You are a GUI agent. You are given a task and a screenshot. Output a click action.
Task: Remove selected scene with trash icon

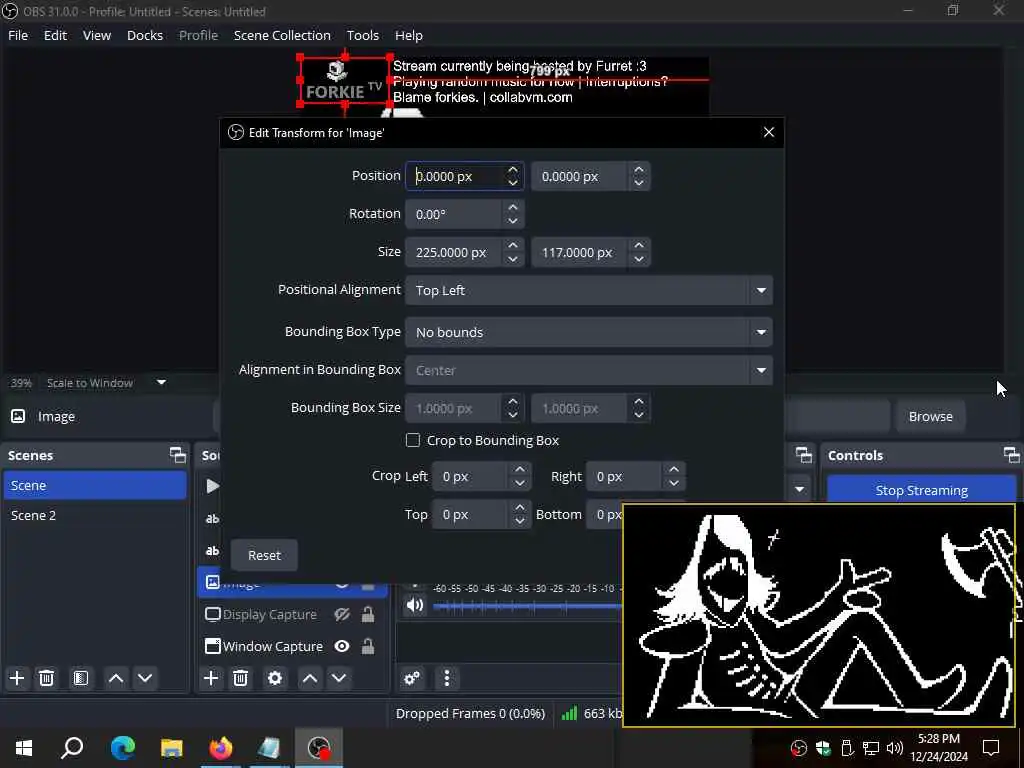click(x=46, y=678)
